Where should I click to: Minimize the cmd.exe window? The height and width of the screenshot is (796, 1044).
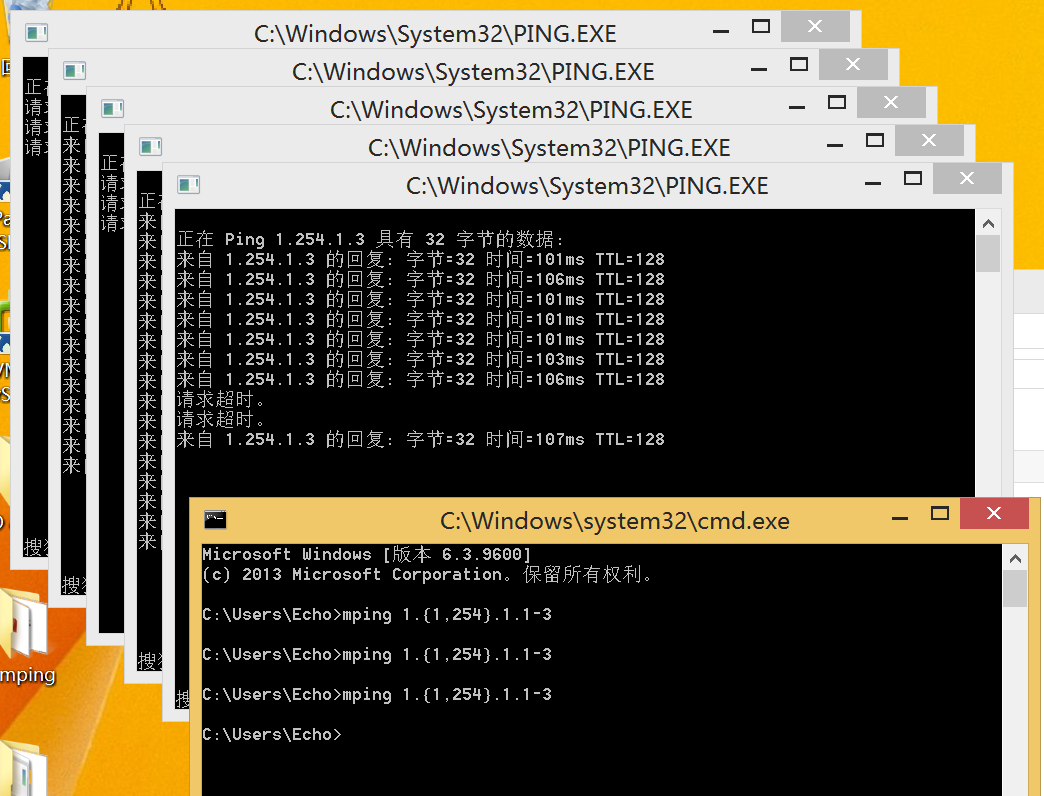click(x=900, y=517)
